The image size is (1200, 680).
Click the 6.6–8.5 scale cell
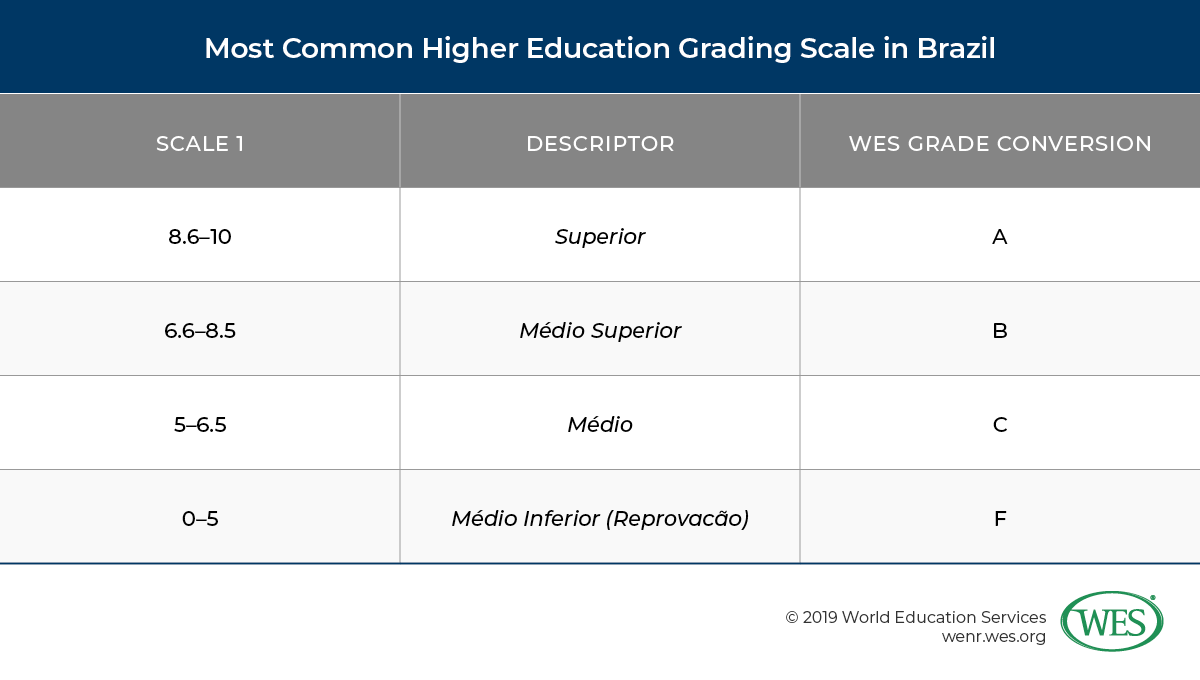[x=200, y=331]
